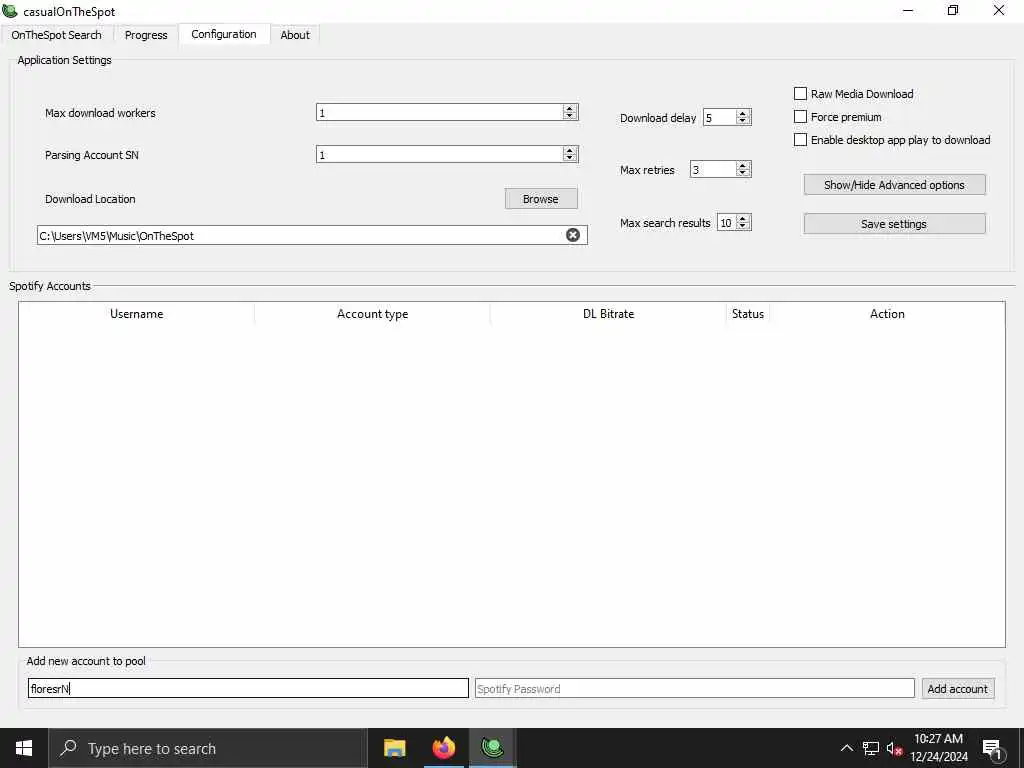Image resolution: width=1024 pixels, height=768 pixels.
Task: Click the DL Bitrate column header
Action: click(608, 313)
